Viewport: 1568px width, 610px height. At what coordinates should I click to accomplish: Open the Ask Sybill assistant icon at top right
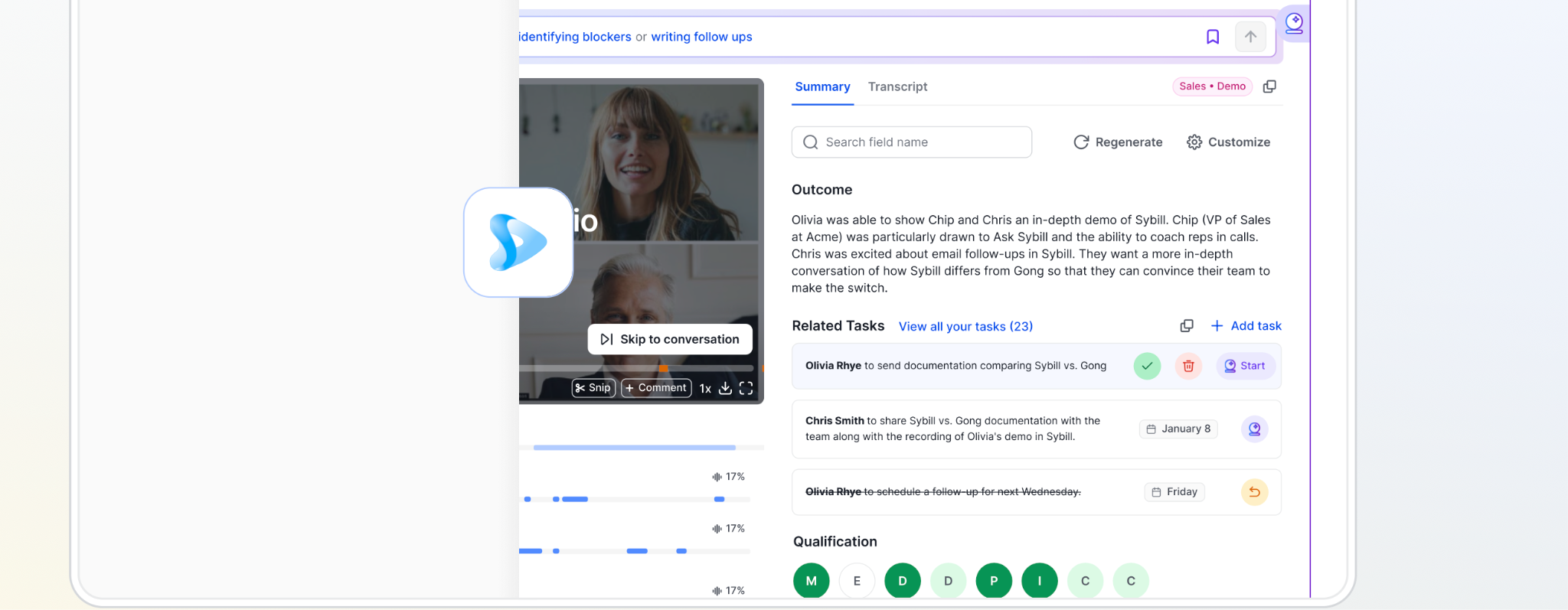(x=1294, y=23)
